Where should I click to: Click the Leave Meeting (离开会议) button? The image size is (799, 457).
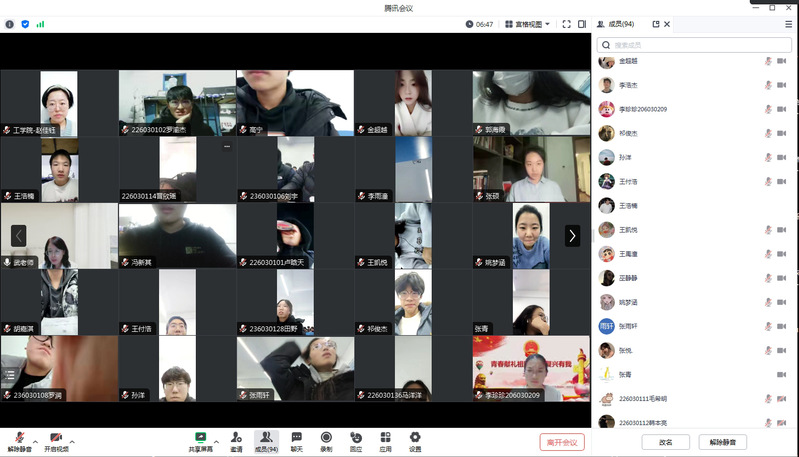[x=562, y=442]
